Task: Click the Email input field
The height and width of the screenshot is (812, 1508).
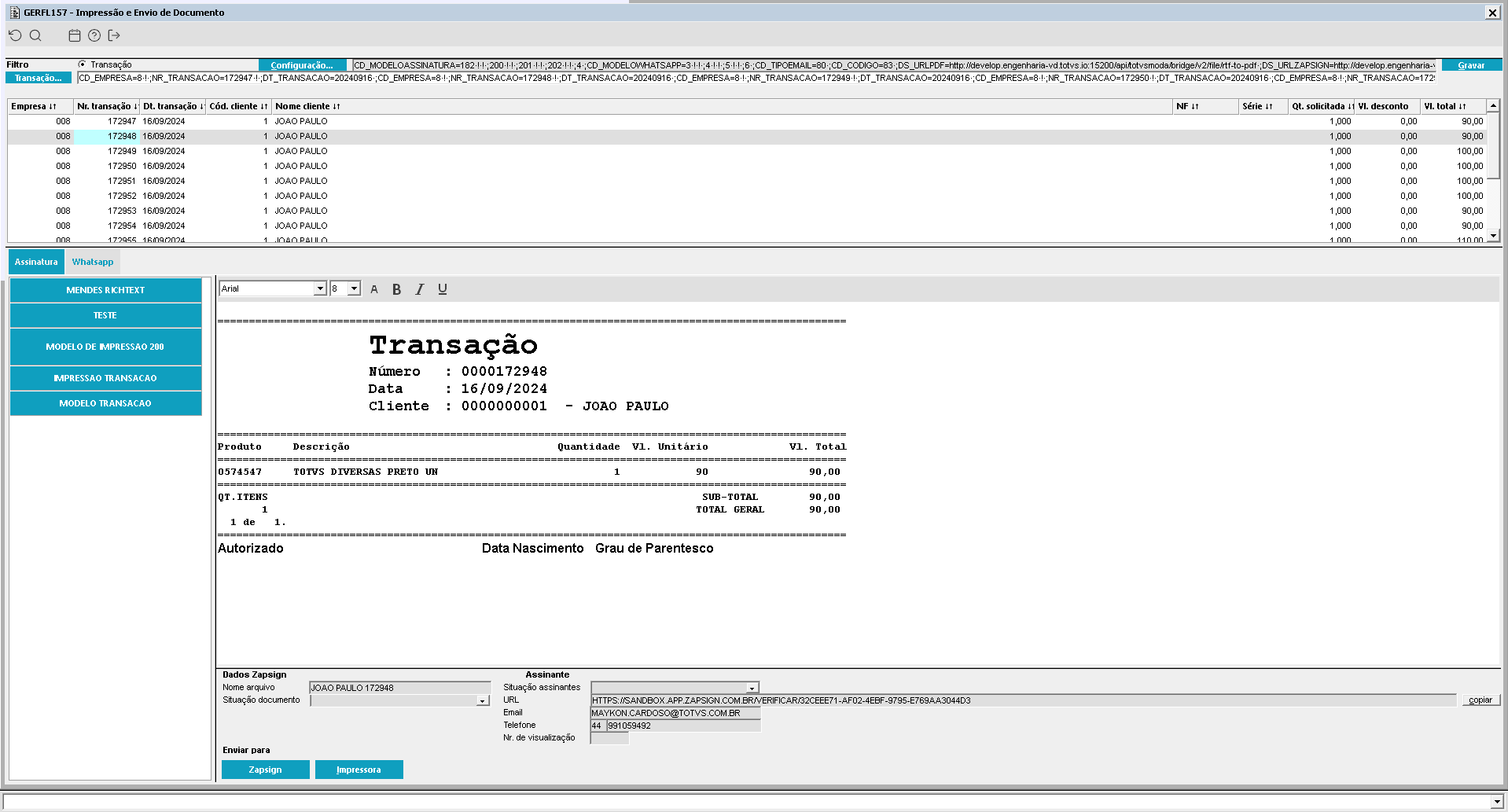Action: (675, 713)
